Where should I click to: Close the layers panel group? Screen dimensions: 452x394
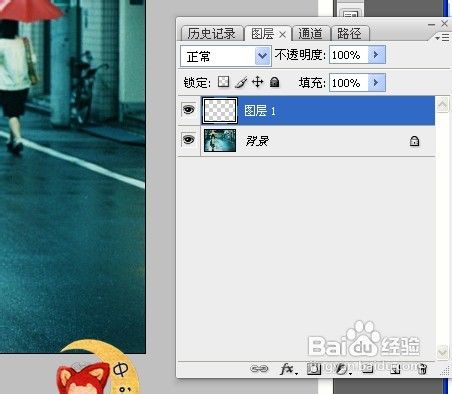coord(444,23)
